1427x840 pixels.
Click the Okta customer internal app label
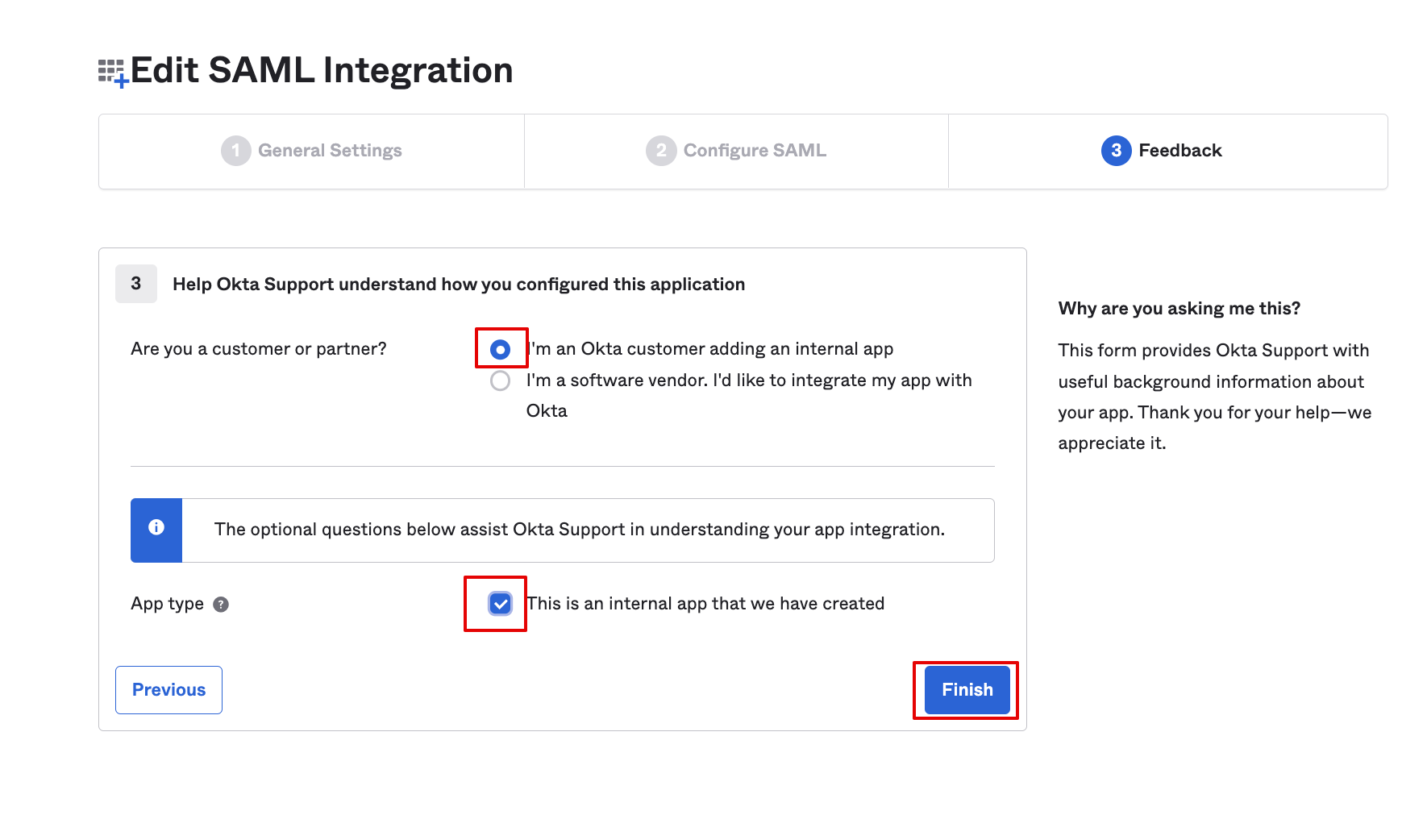[x=709, y=349]
